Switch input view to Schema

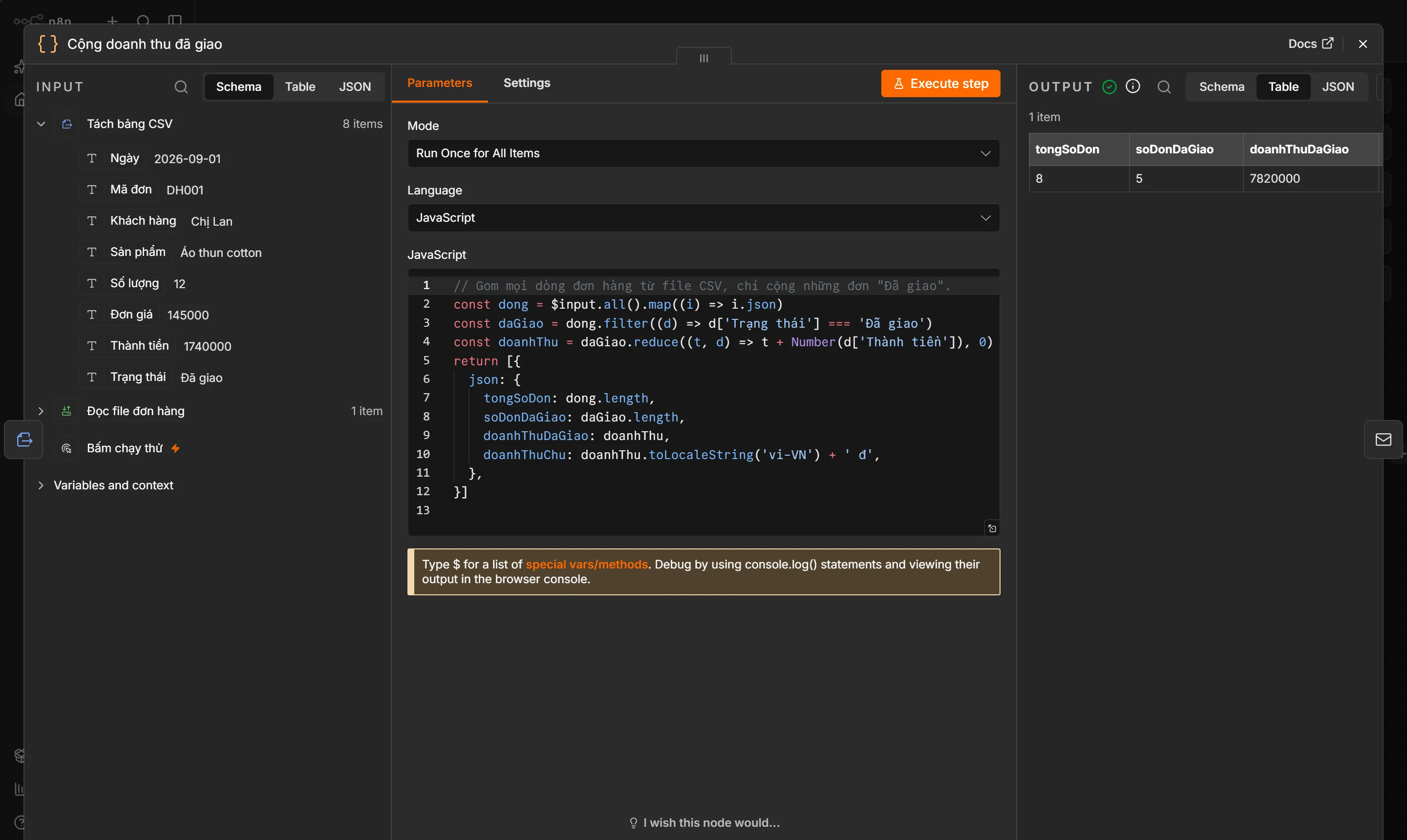click(x=238, y=86)
